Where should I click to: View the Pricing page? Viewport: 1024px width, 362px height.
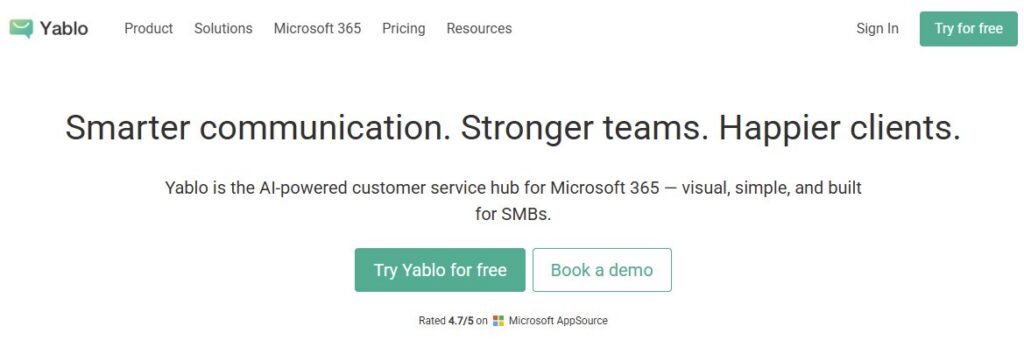click(404, 29)
